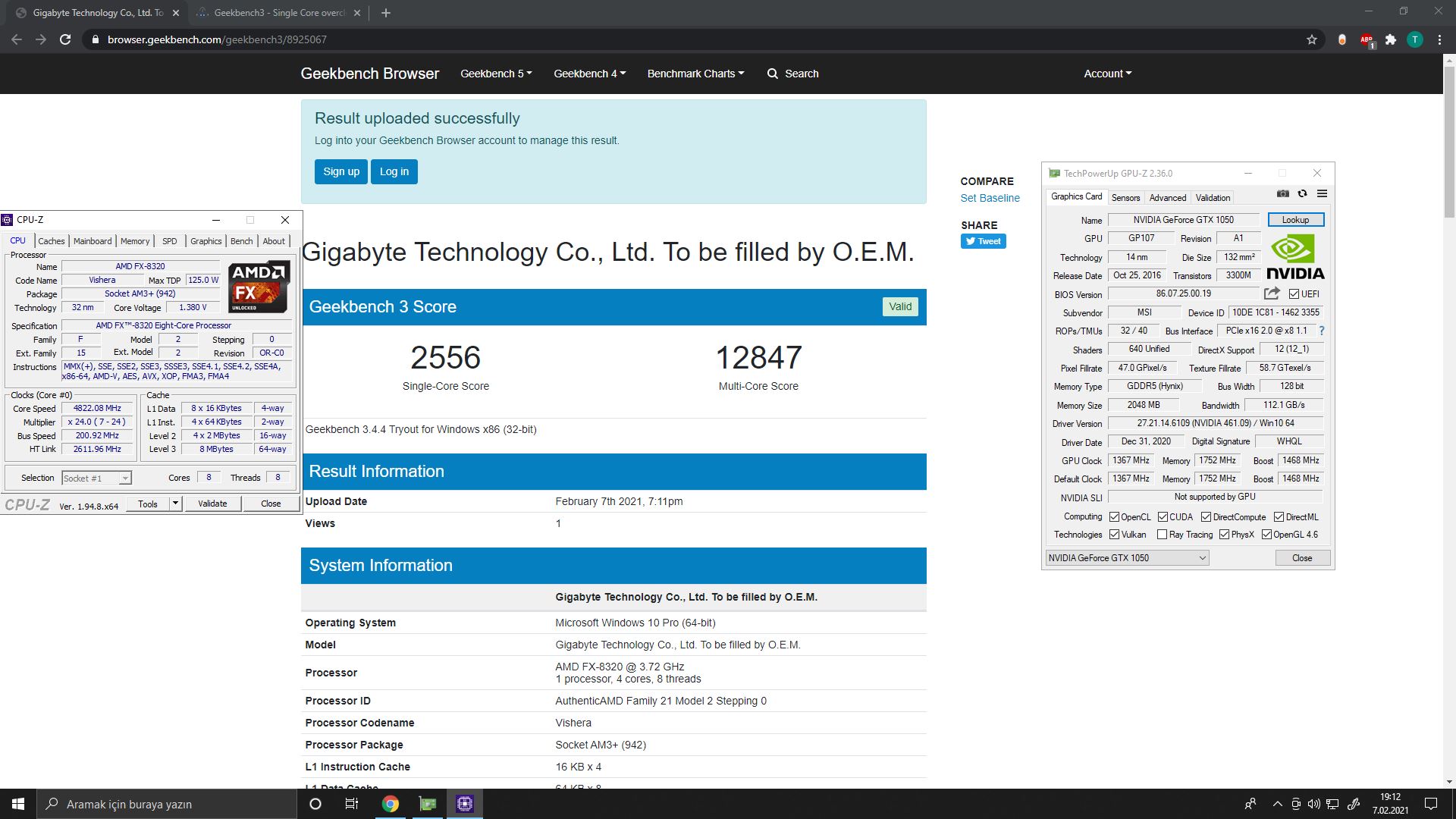
Task: Expand the Geekbench 5 dropdown menu
Action: pos(496,74)
